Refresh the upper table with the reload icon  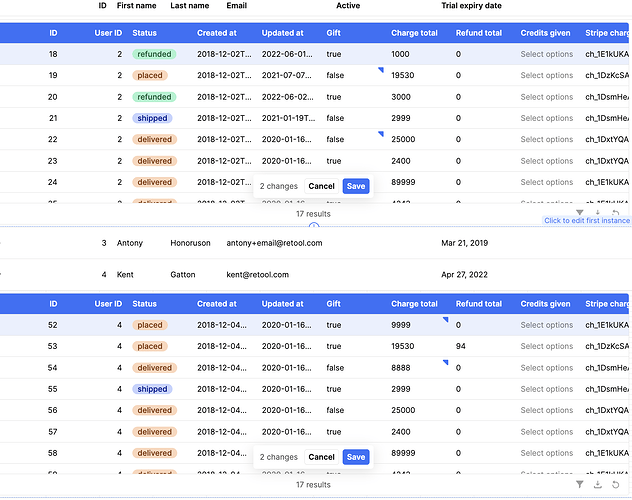pyautogui.click(x=616, y=212)
